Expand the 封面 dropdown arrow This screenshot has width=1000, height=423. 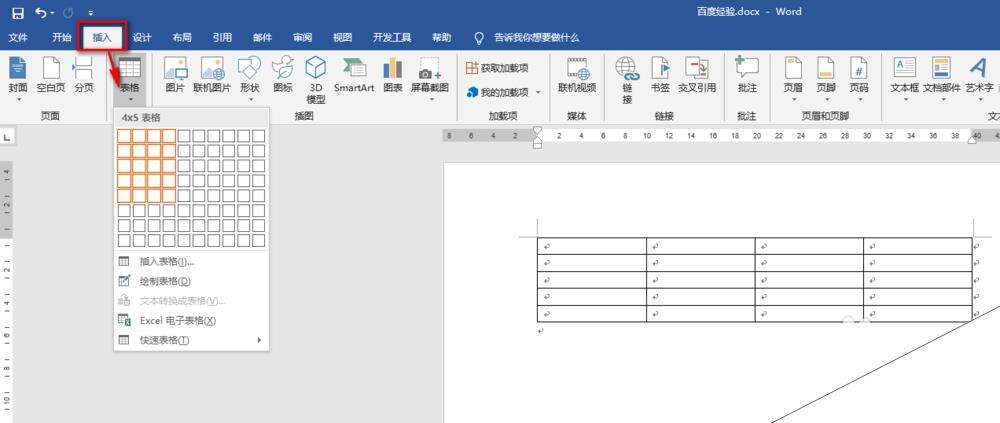pyautogui.click(x=18, y=99)
